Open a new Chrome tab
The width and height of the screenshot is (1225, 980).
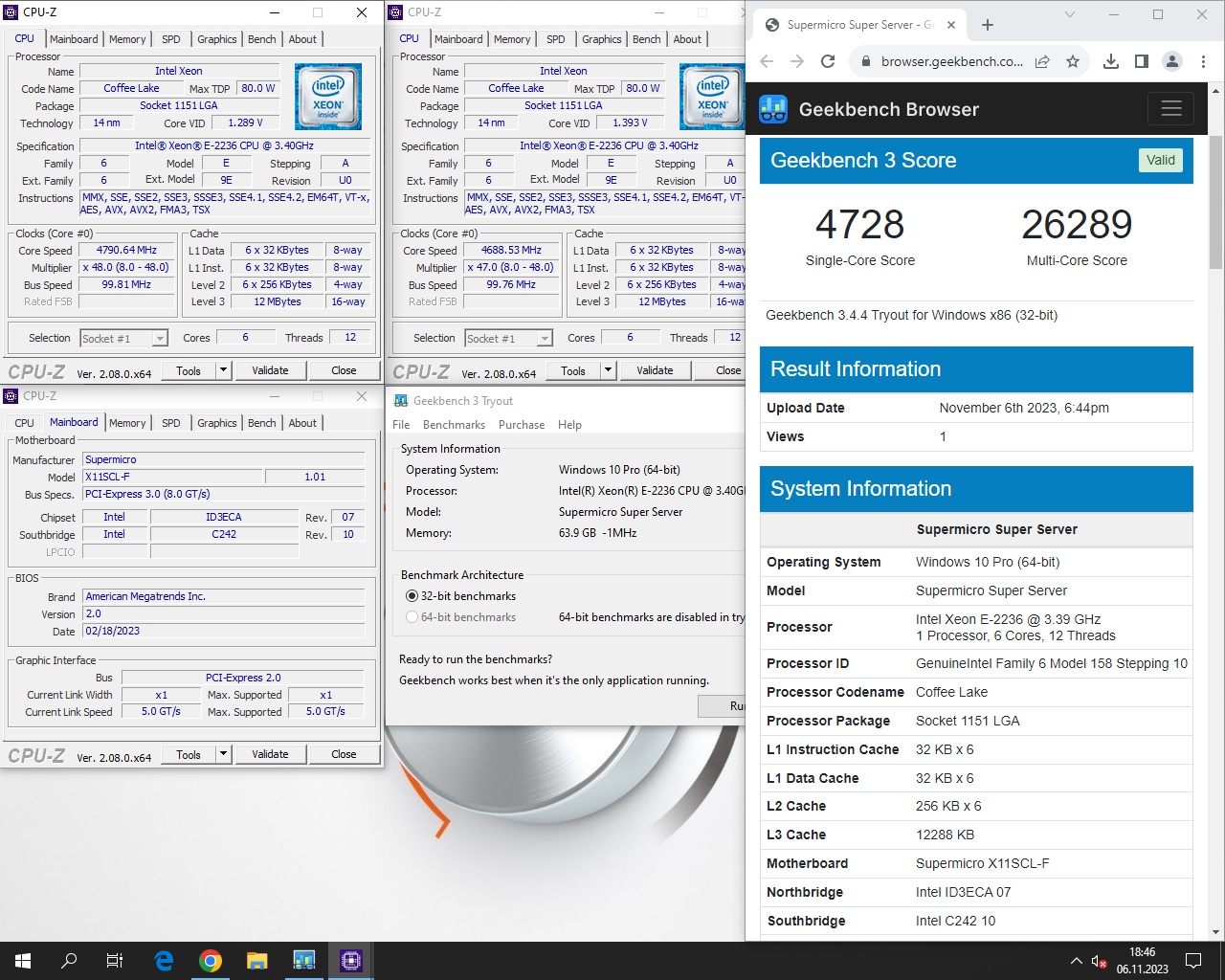(x=988, y=25)
